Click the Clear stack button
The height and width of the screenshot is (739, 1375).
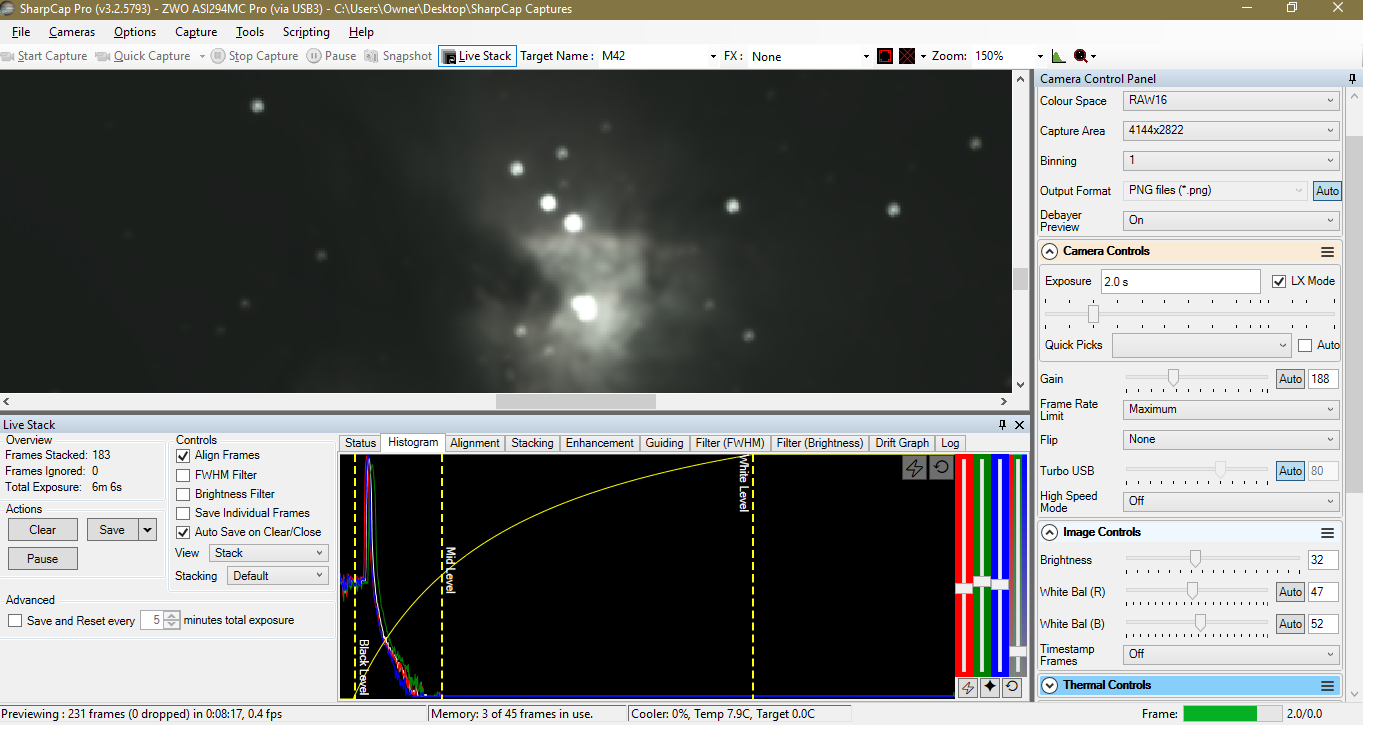pos(43,530)
